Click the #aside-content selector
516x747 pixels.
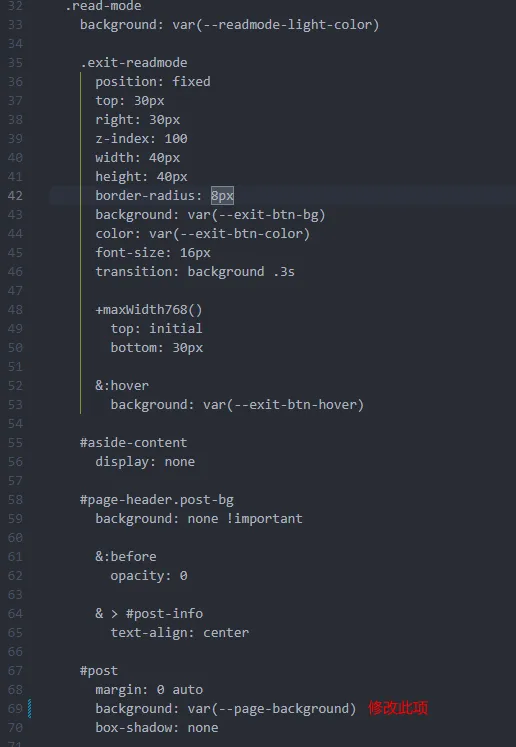(x=133, y=443)
